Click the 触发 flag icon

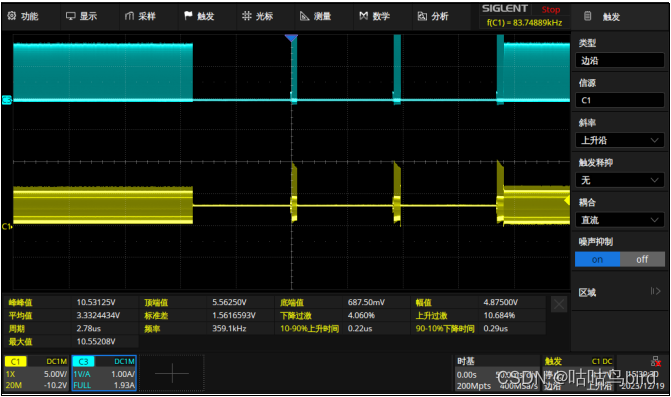point(188,16)
